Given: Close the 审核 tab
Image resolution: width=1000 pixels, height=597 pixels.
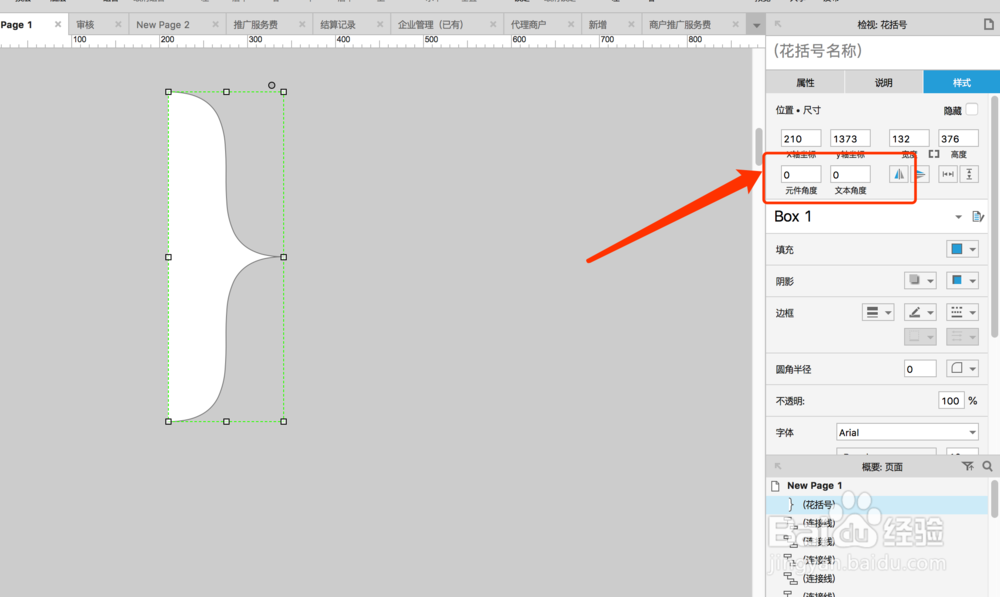Looking at the screenshot, I should tap(118, 24).
